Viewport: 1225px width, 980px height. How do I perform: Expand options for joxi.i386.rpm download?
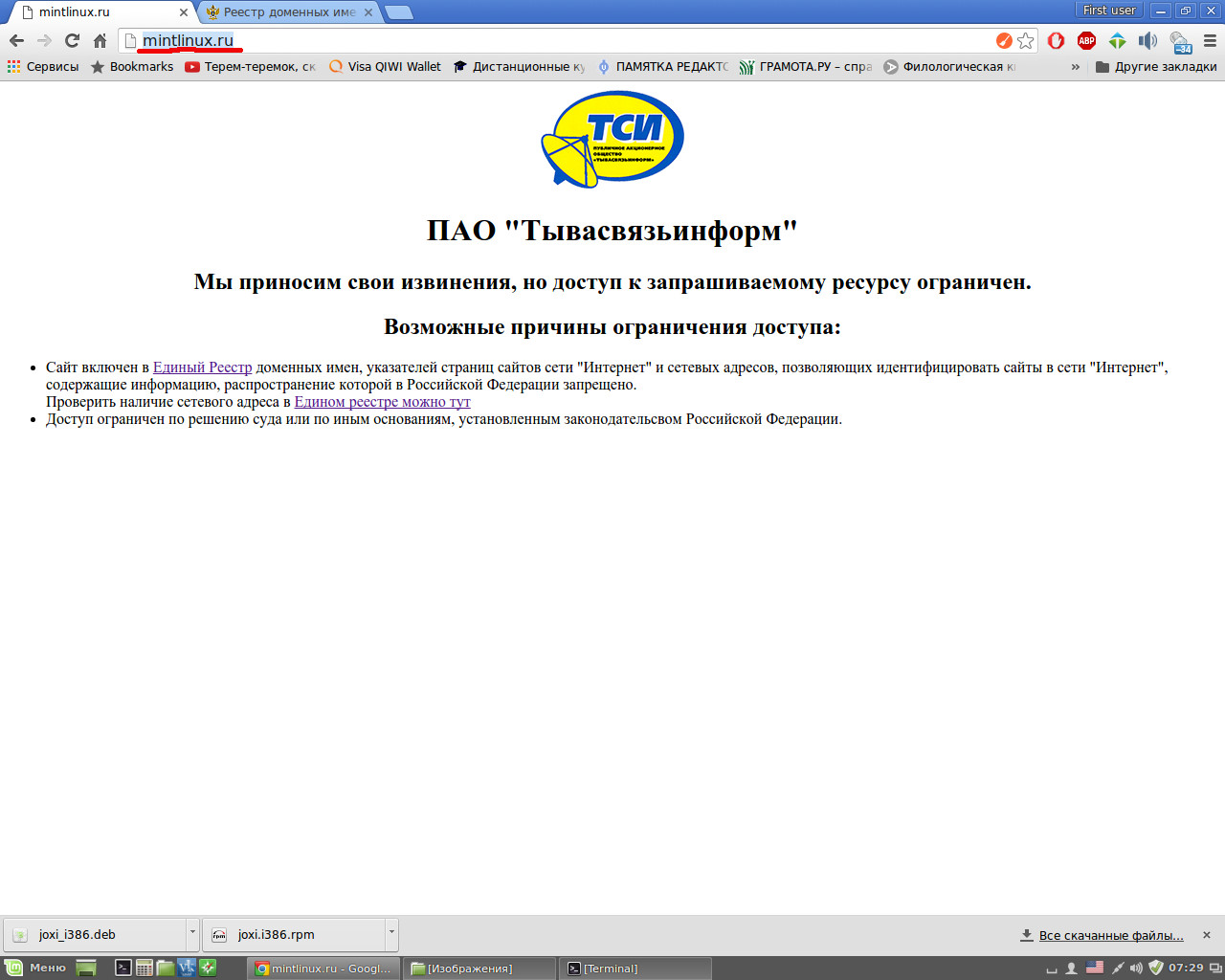click(391, 933)
